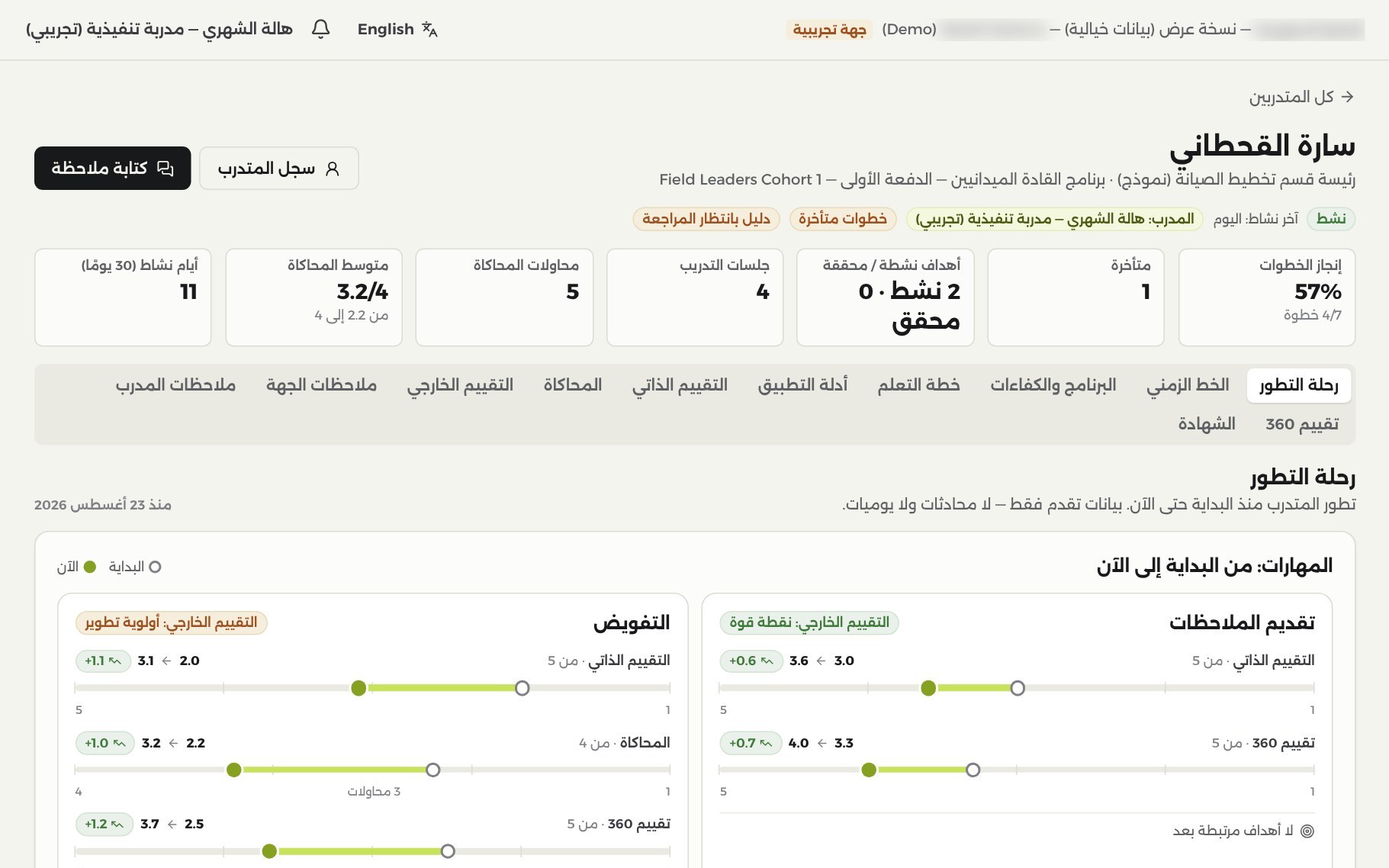Screen dimensions: 1389x868
Task: Click the person icon in سجل المتدرب
Action: click(332, 169)
